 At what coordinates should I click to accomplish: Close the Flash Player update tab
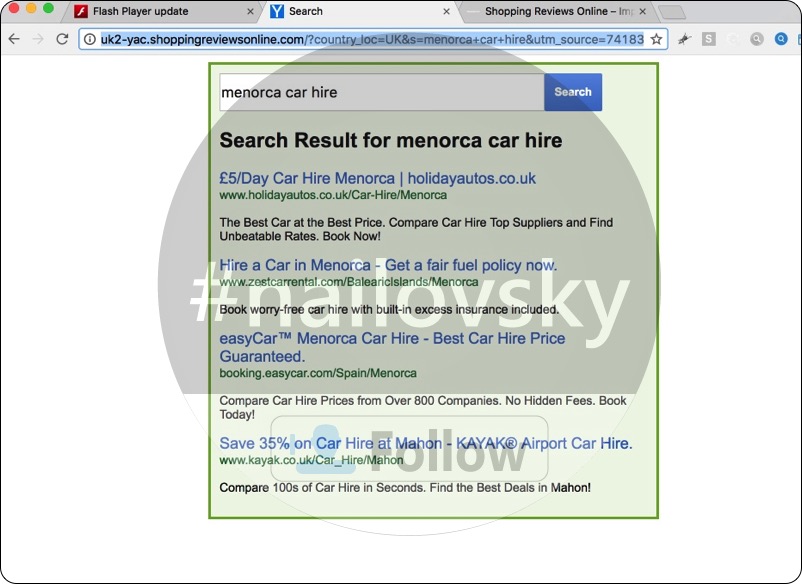click(x=250, y=12)
